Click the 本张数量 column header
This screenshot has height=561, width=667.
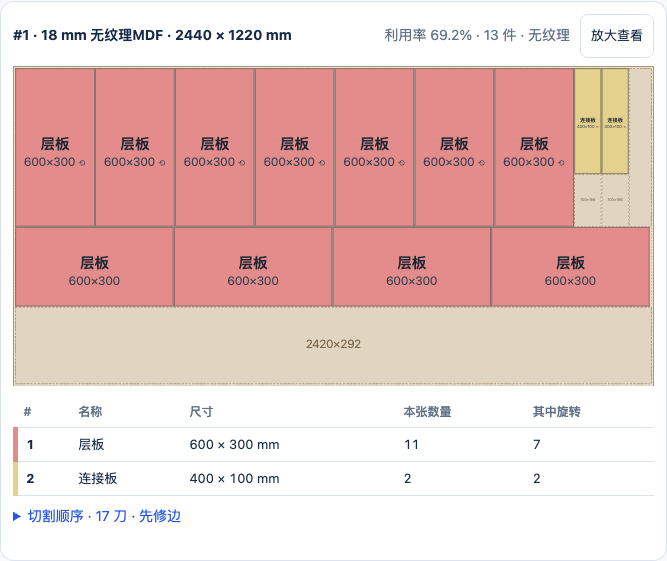tap(428, 412)
